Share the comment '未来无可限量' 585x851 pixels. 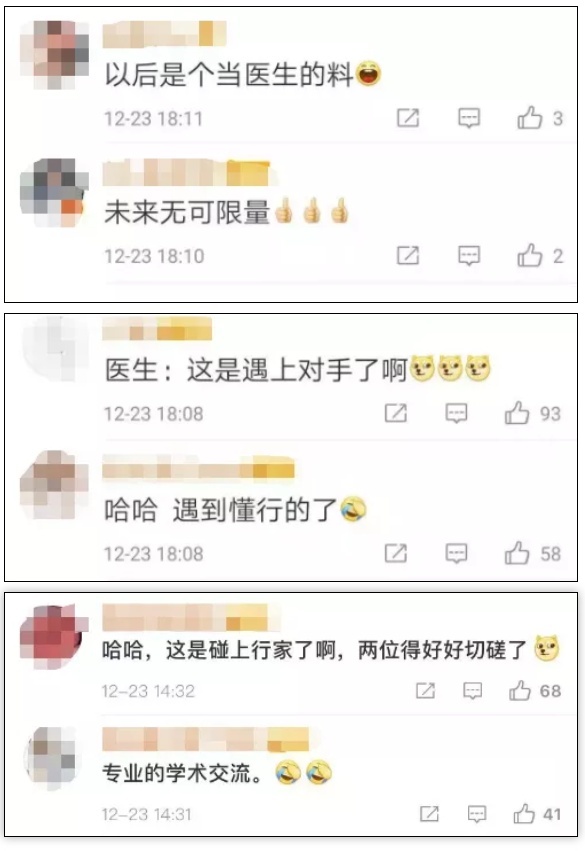coord(408,255)
